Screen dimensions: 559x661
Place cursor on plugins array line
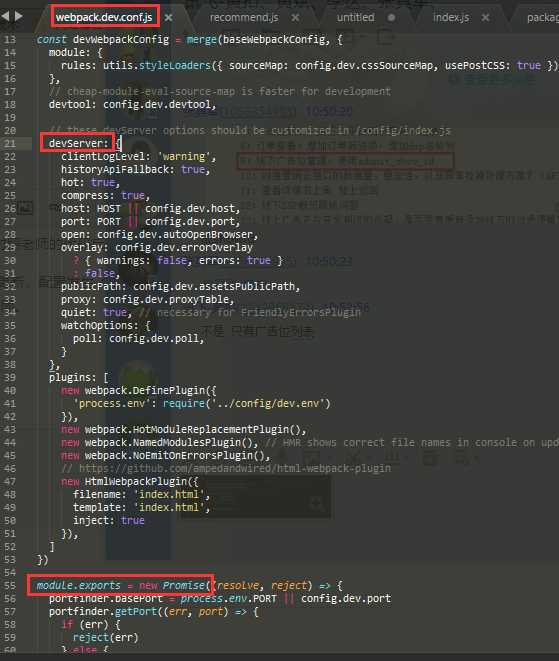point(78,377)
